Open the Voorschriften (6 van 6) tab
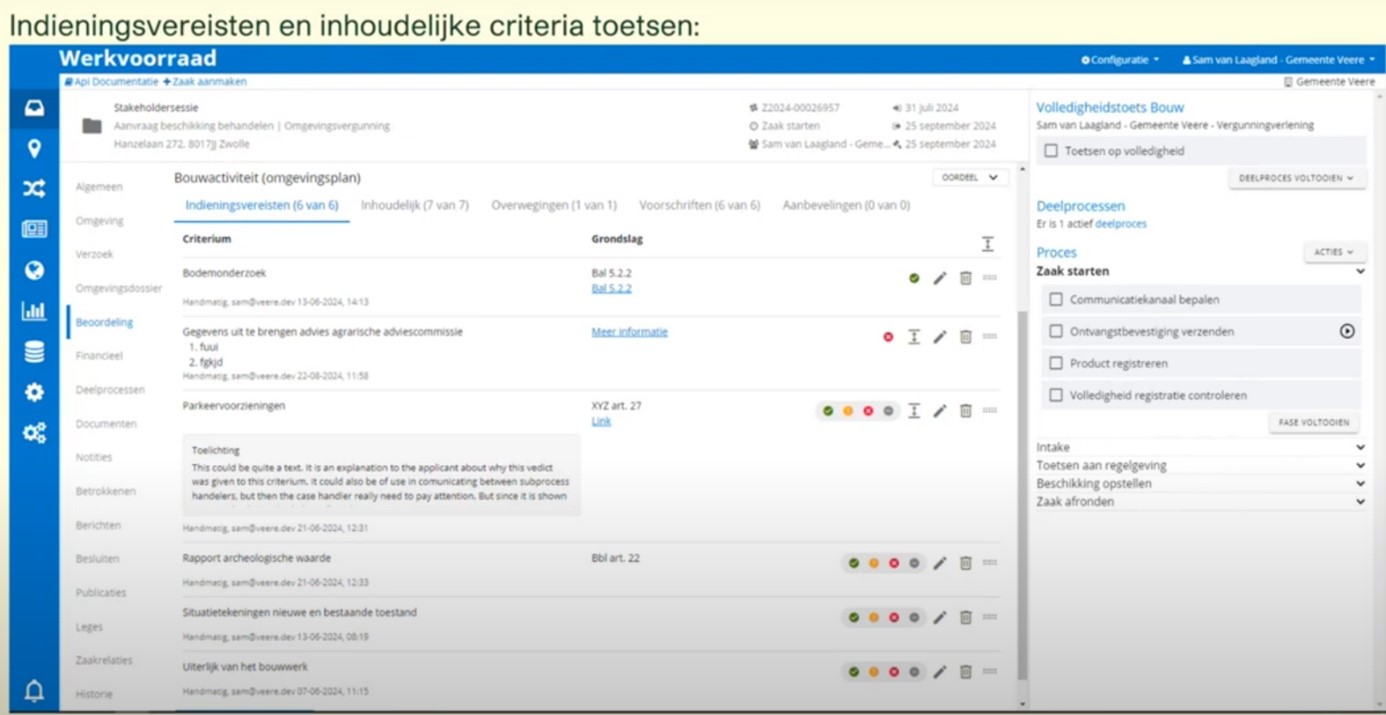 coord(699,205)
